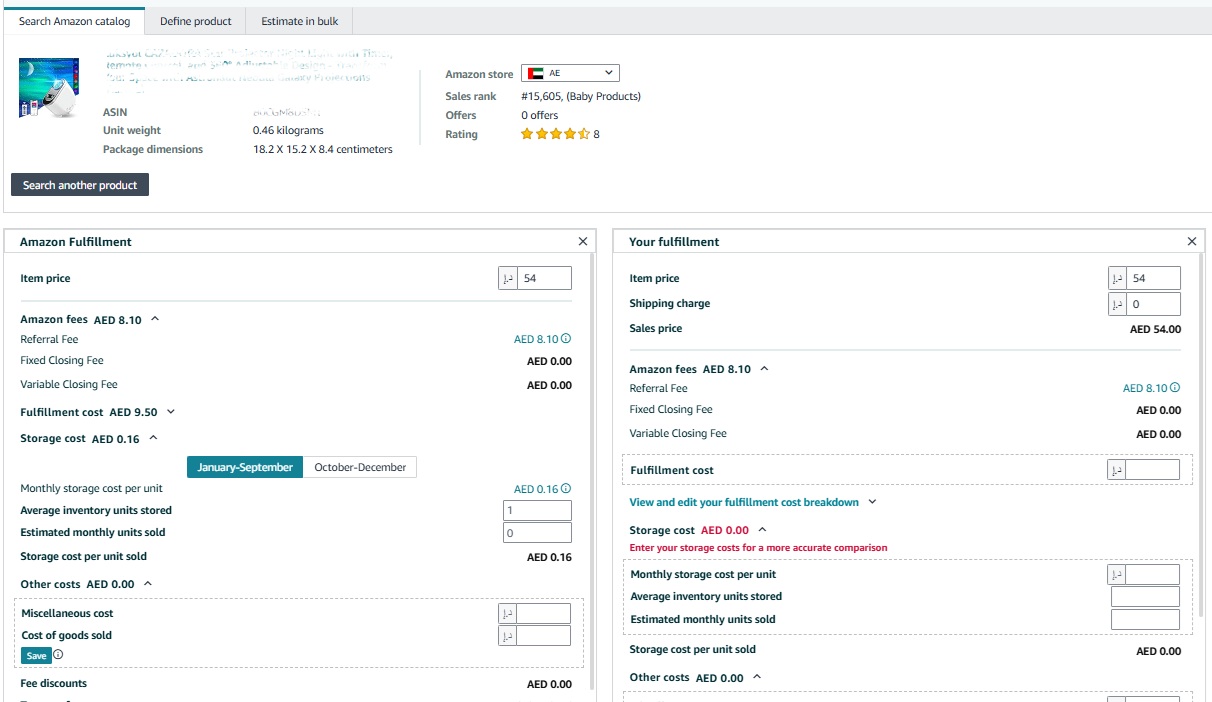This screenshot has height=702, width=1212.
Task: Collapse Amazon fees in Amazon Fulfillment panel
Action: pos(155,320)
